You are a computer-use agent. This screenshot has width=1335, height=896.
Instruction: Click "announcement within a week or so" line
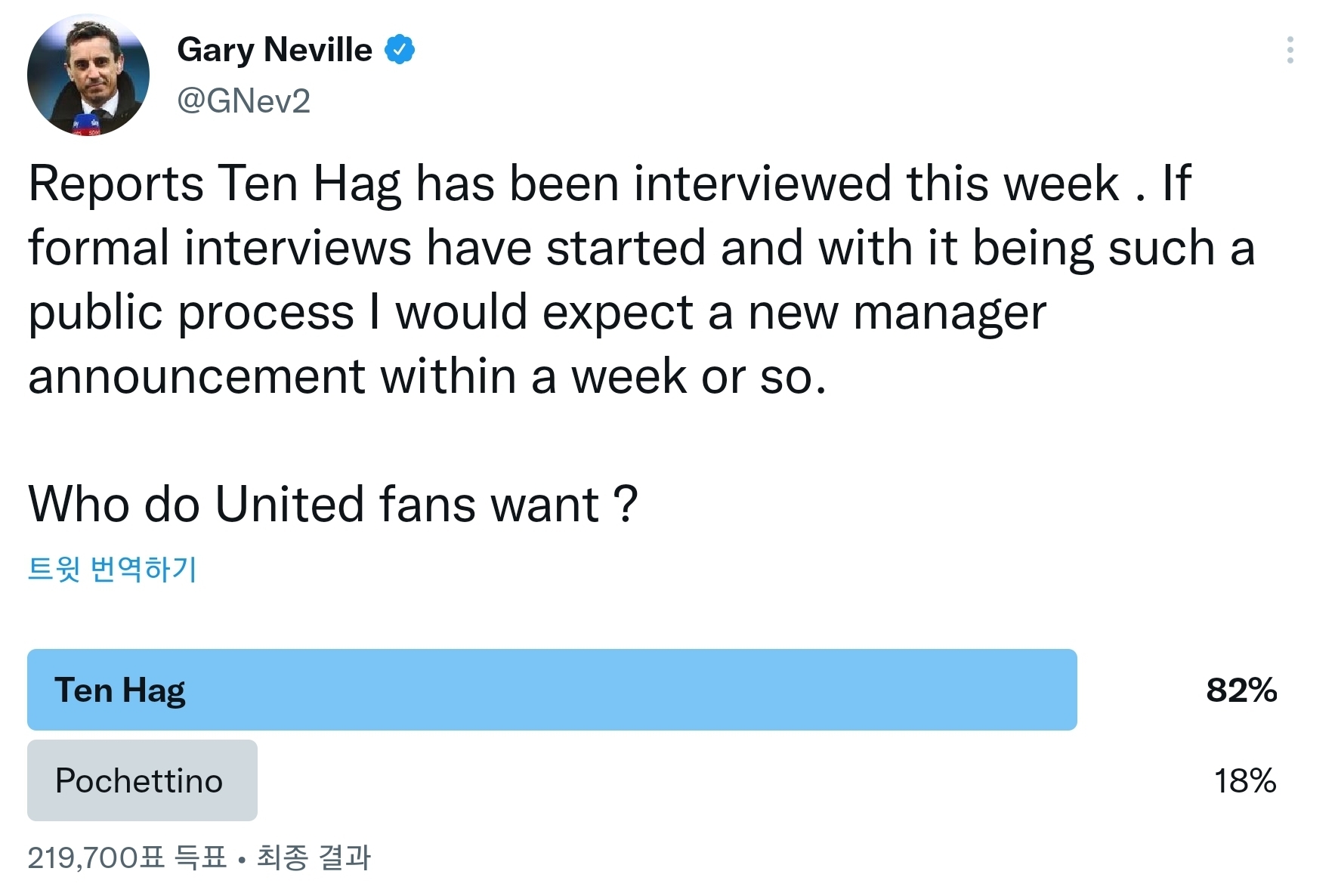[x=427, y=376]
